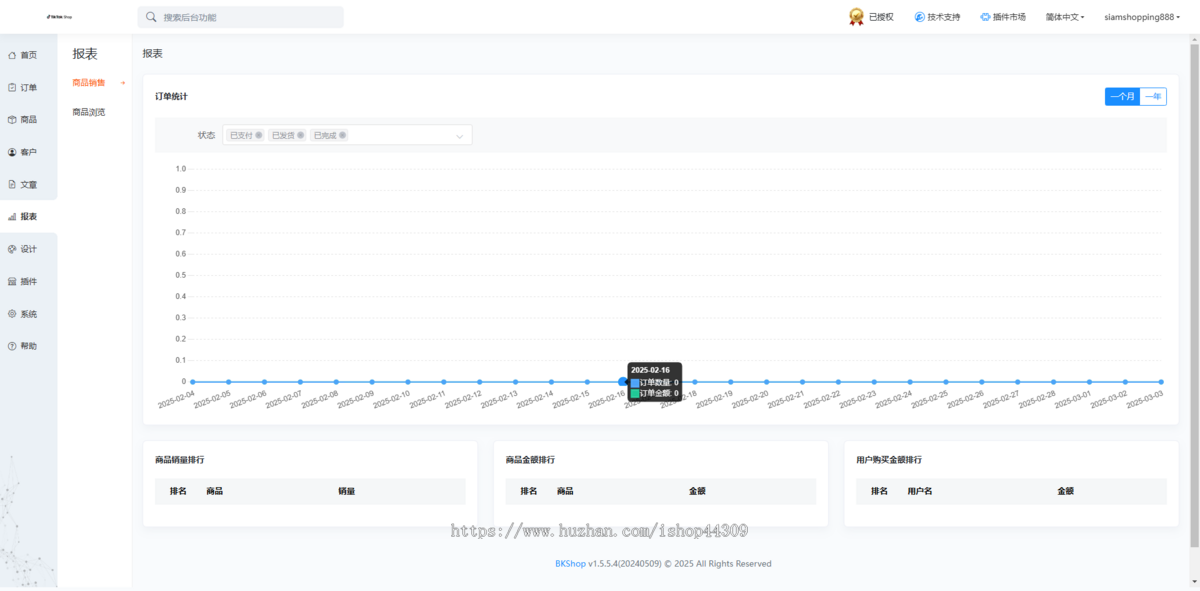Image resolution: width=1200 pixels, height=591 pixels.
Task: Click the 已授权 license medal icon
Action: 856,17
